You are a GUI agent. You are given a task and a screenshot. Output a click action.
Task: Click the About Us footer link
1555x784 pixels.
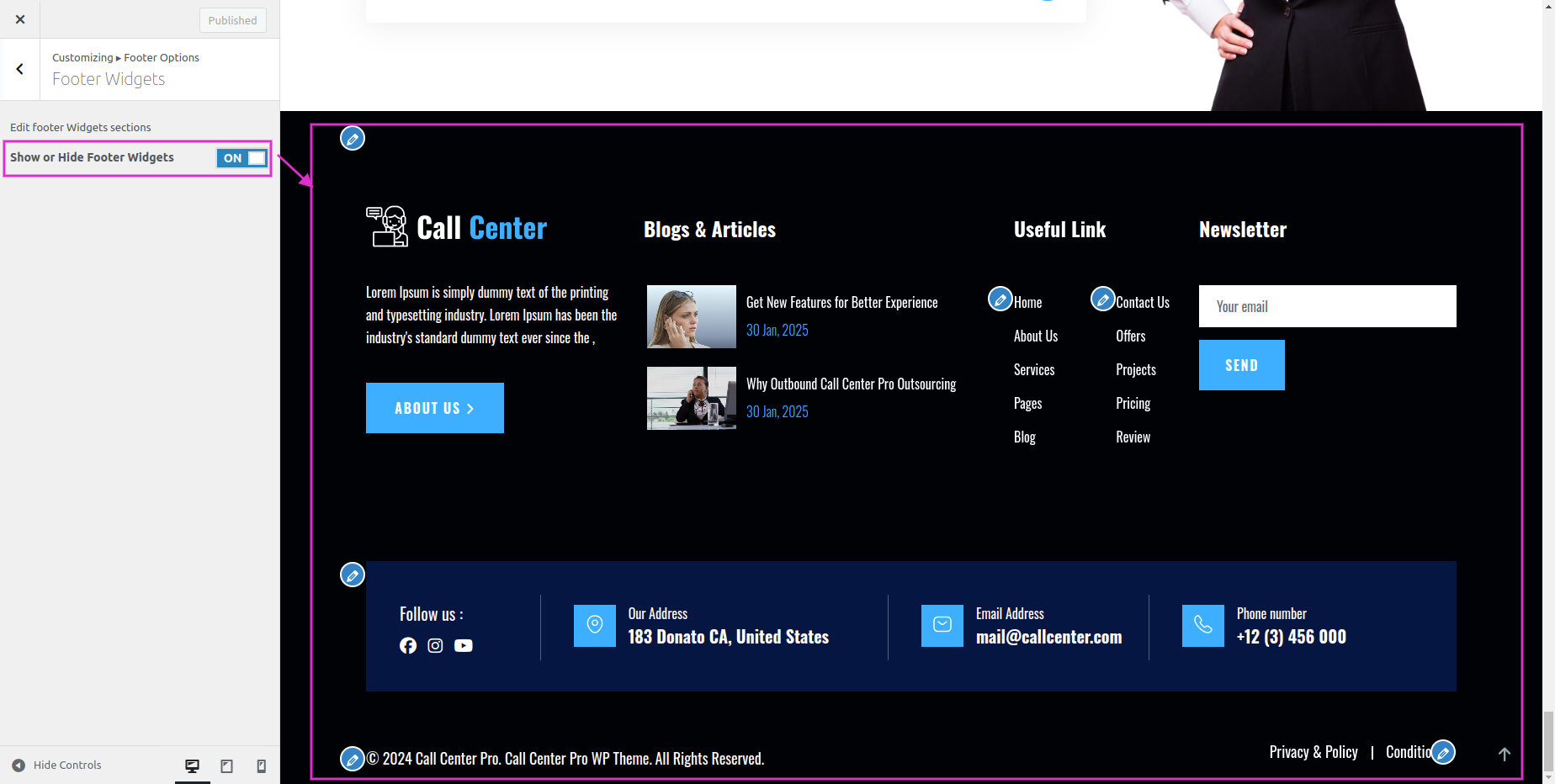pos(1036,336)
